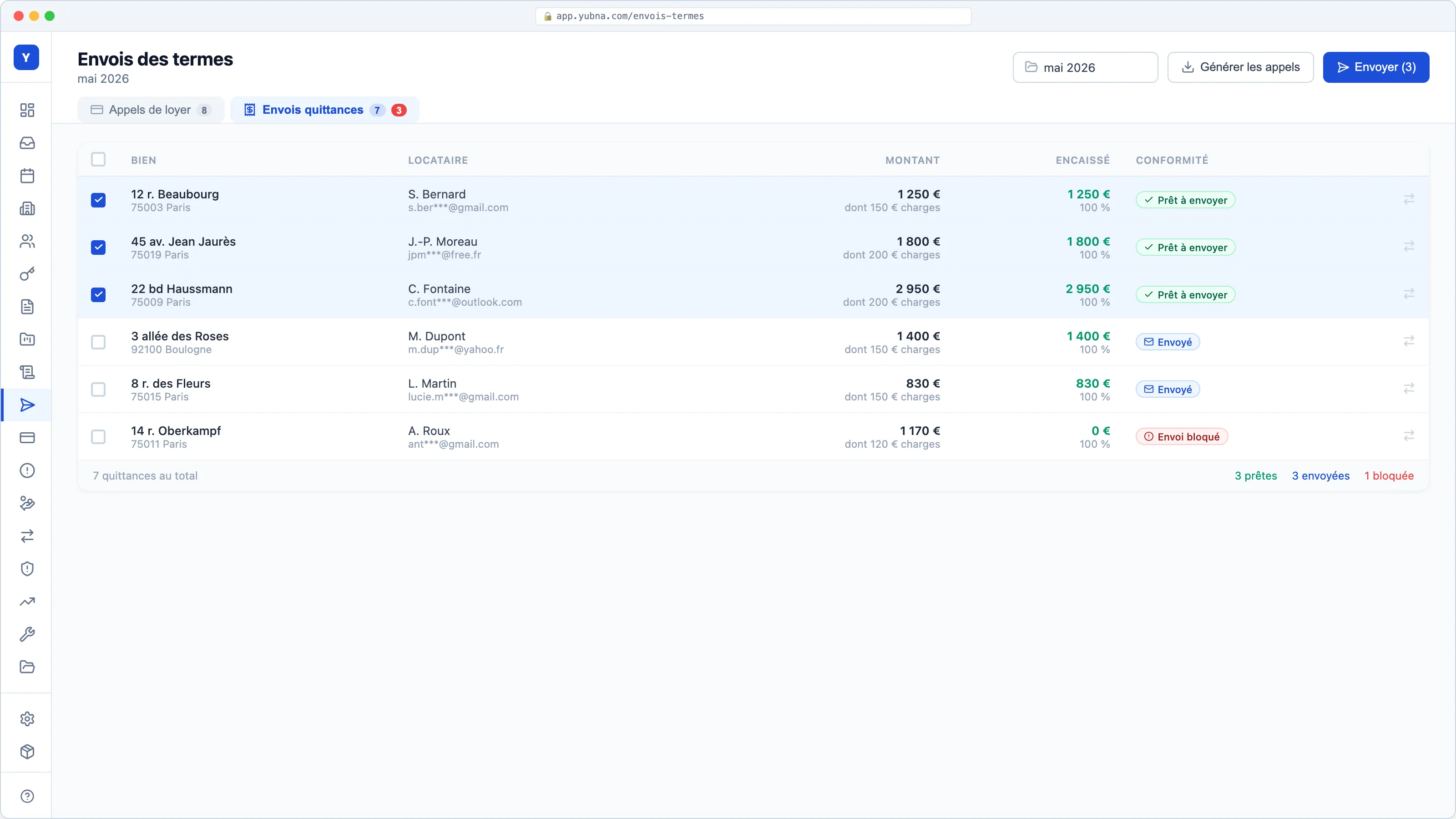Click the blue Y logo
The height and width of the screenshot is (819, 1456).
26,57
